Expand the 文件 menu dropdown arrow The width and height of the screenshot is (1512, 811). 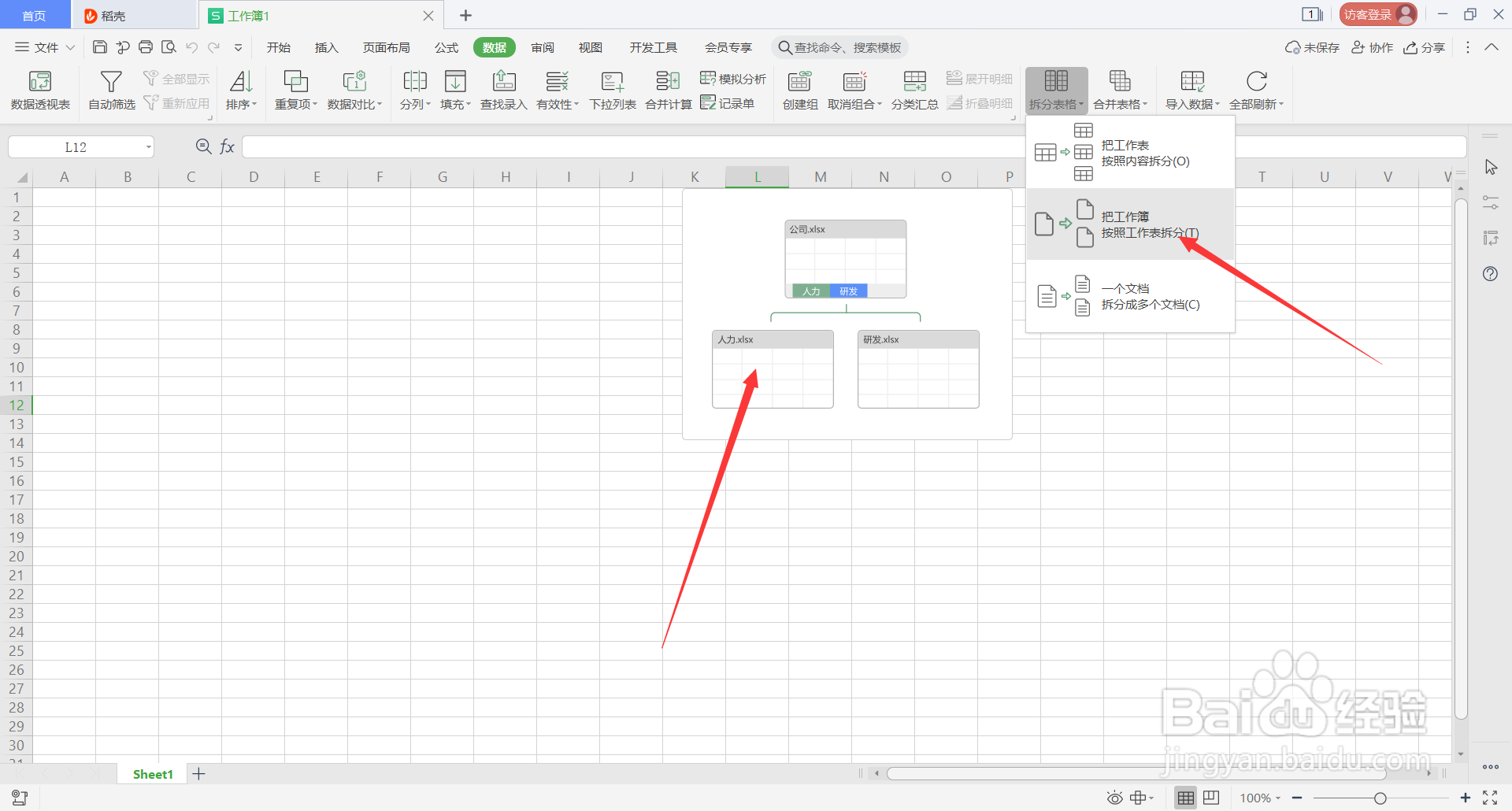click(70, 47)
